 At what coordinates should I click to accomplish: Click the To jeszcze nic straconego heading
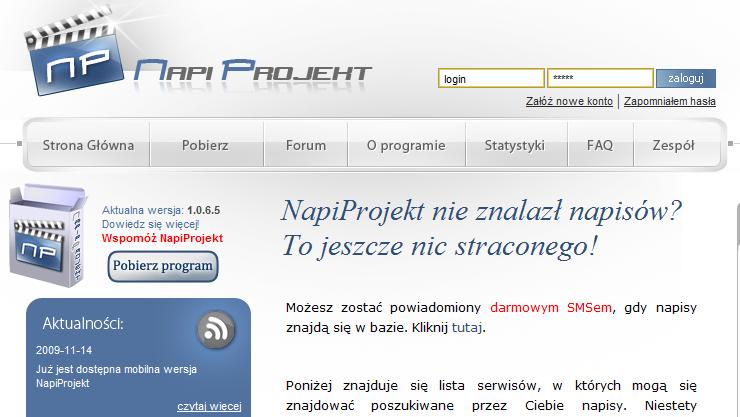click(440, 246)
